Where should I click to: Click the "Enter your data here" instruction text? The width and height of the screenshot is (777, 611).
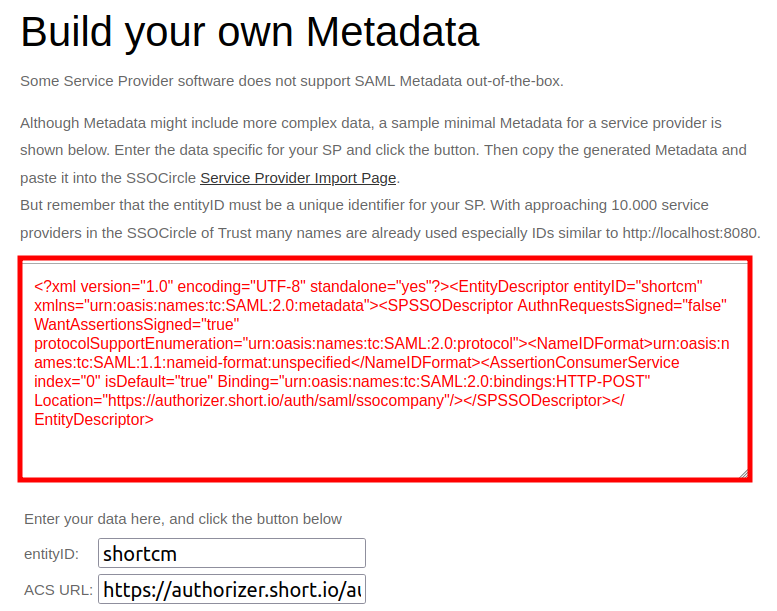(183, 519)
